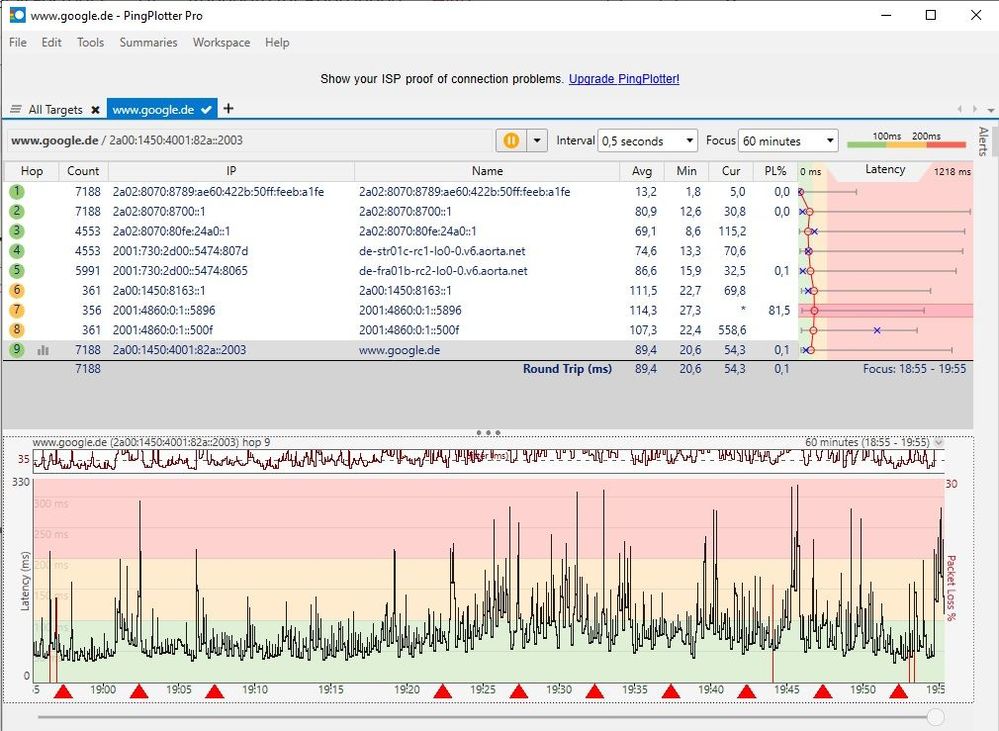Open the Summaries menu

[x=148, y=42]
